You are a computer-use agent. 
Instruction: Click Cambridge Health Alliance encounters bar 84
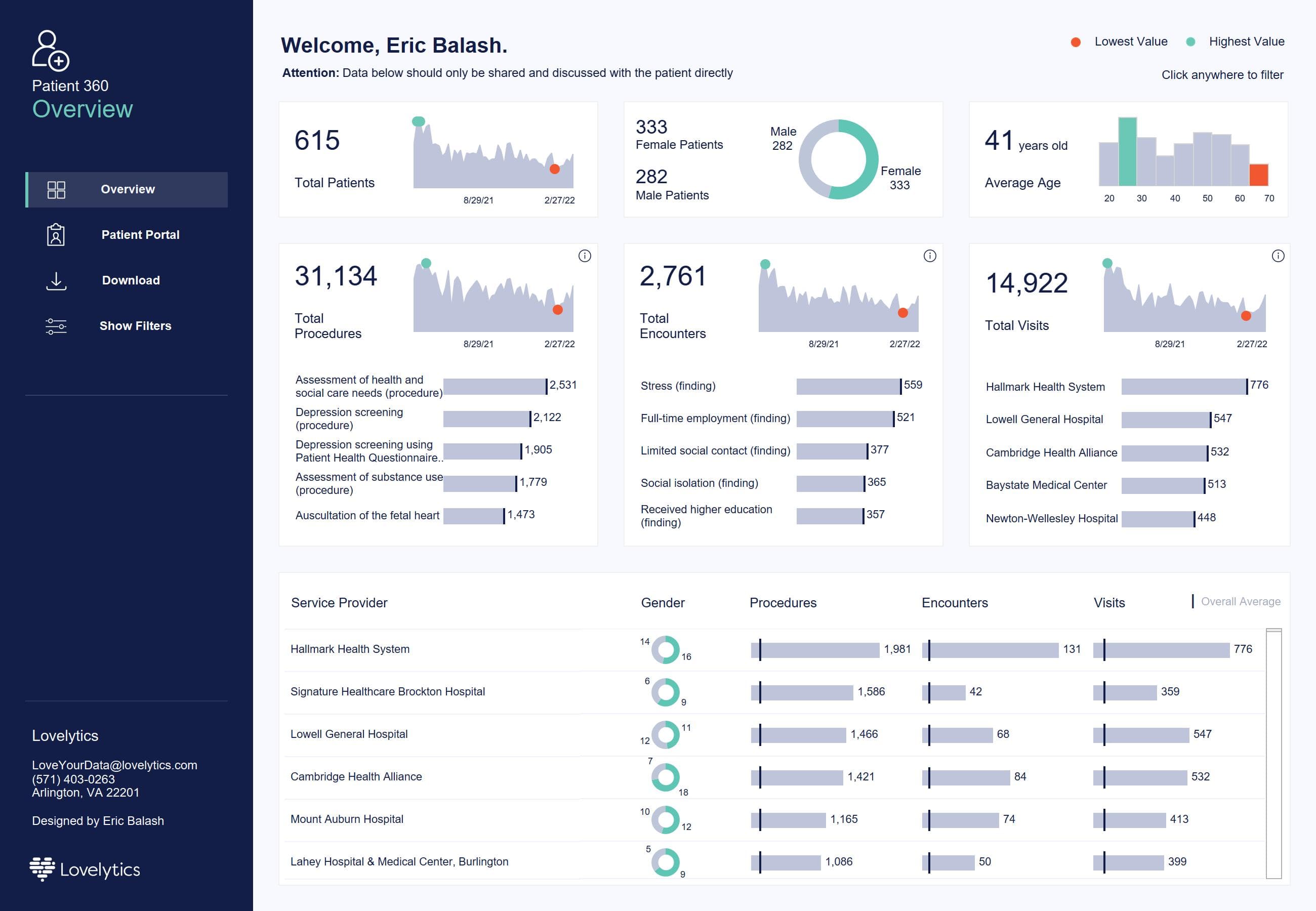tap(966, 777)
